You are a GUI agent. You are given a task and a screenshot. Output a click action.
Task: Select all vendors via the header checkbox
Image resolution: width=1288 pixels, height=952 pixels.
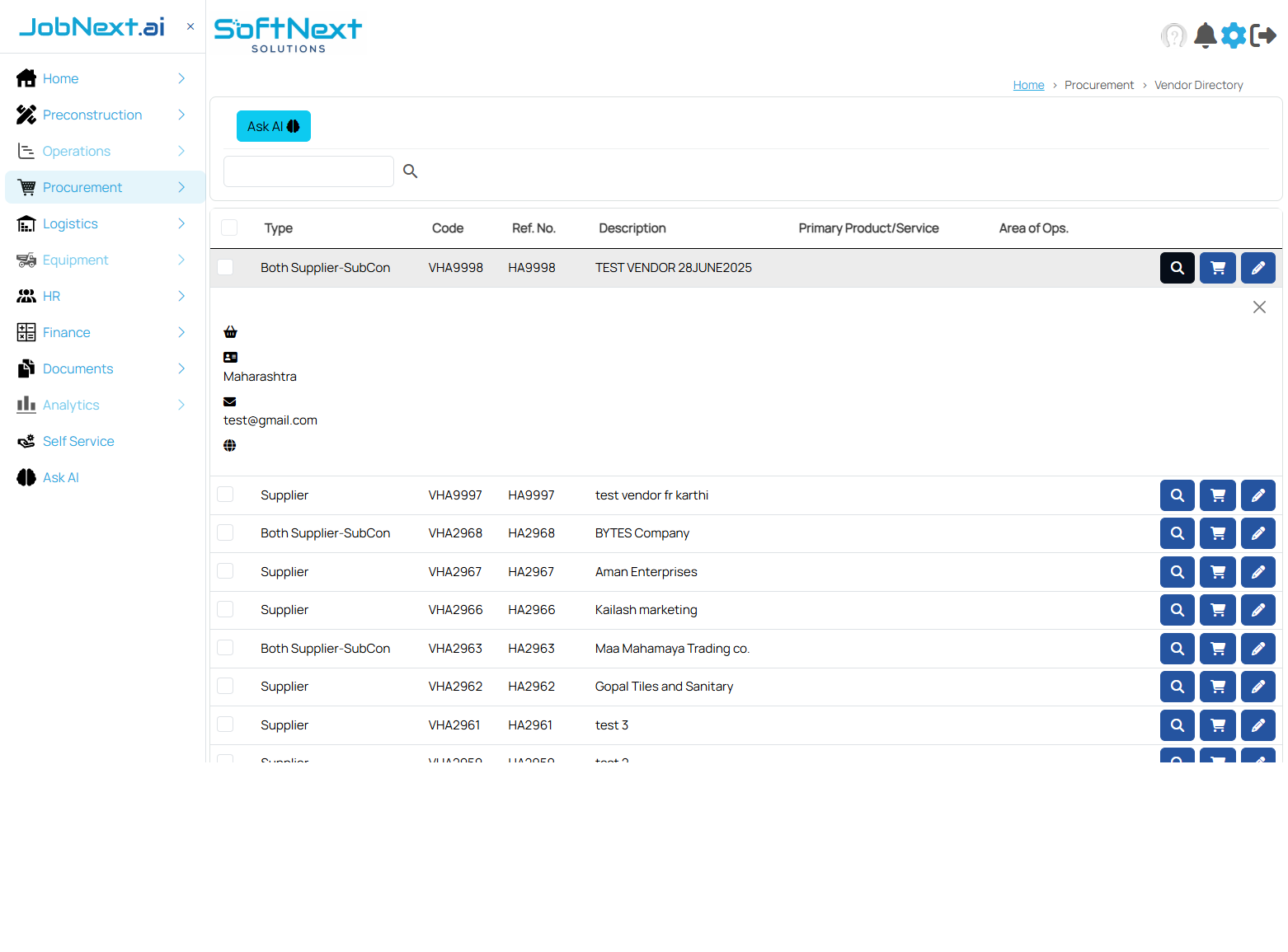[x=228, y=227]
